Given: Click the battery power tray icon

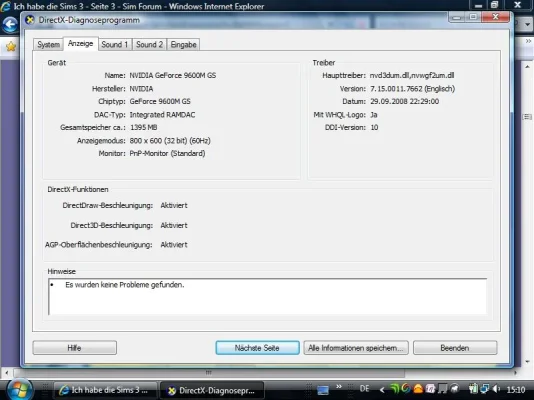Looking at the screenshot, I should [473, 389].
